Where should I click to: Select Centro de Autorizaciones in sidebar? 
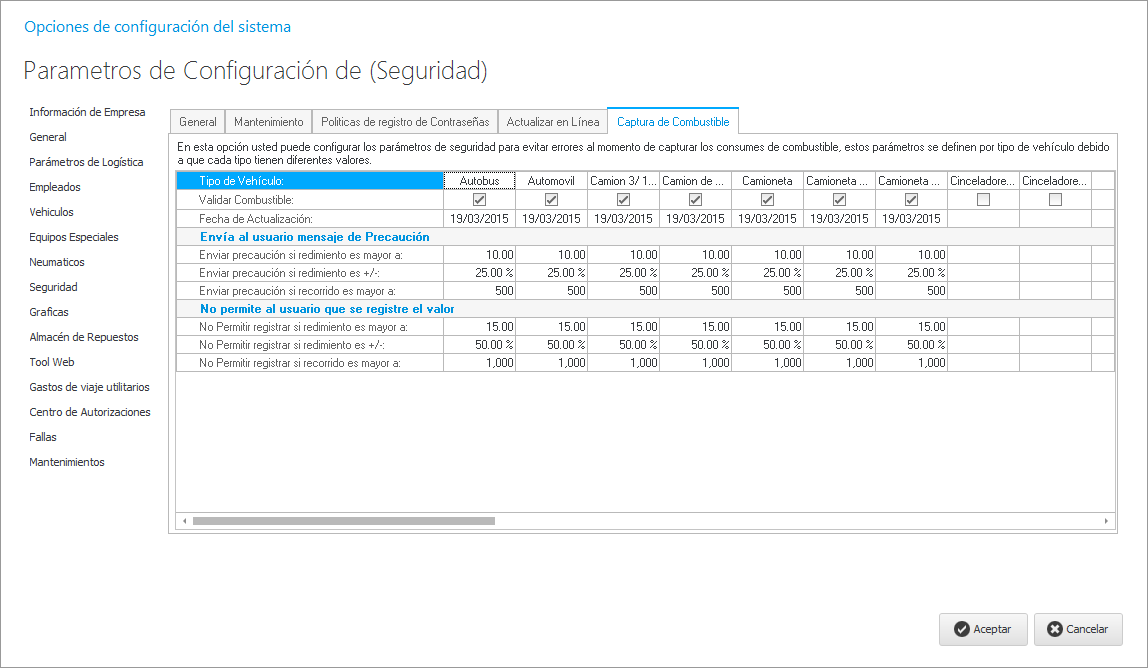[90, 412]
